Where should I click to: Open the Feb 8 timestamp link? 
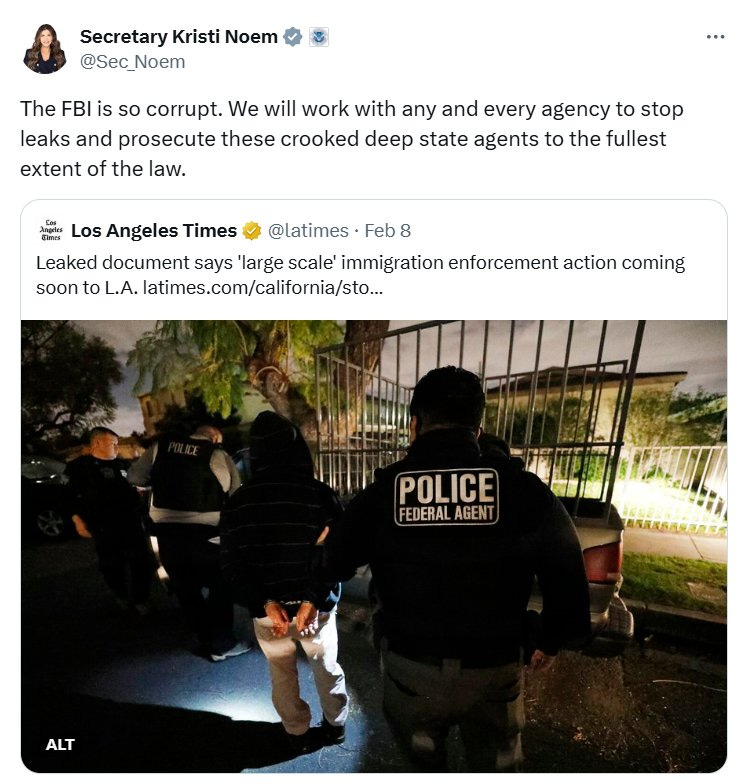(387, 231)
